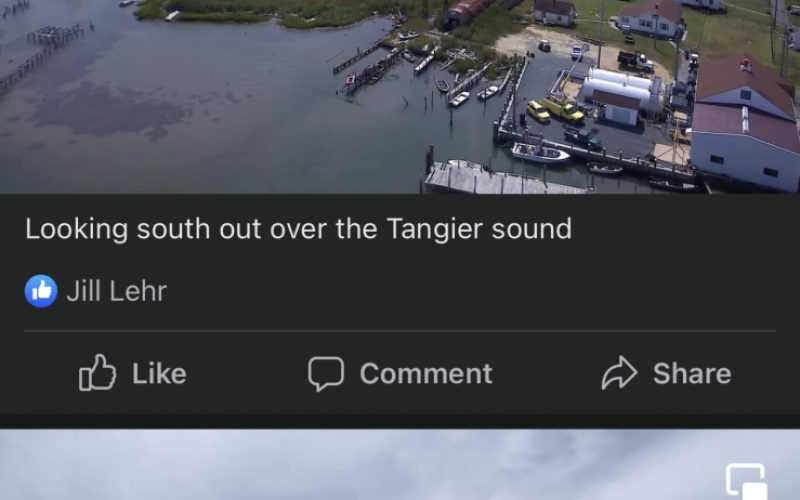Tap the white boat at the pier
This screenshot has width=800, height=500.
point(541,153)
